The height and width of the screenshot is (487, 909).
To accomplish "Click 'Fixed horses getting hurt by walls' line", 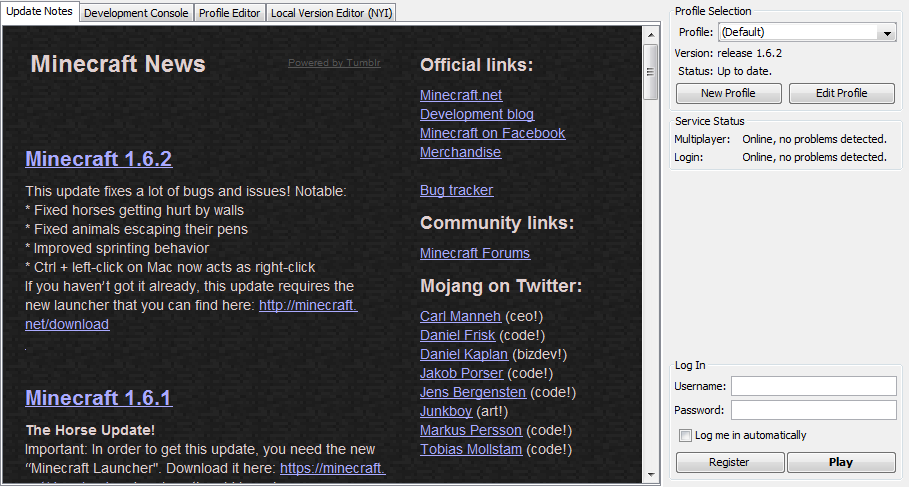I will click(x=134, y=210).
